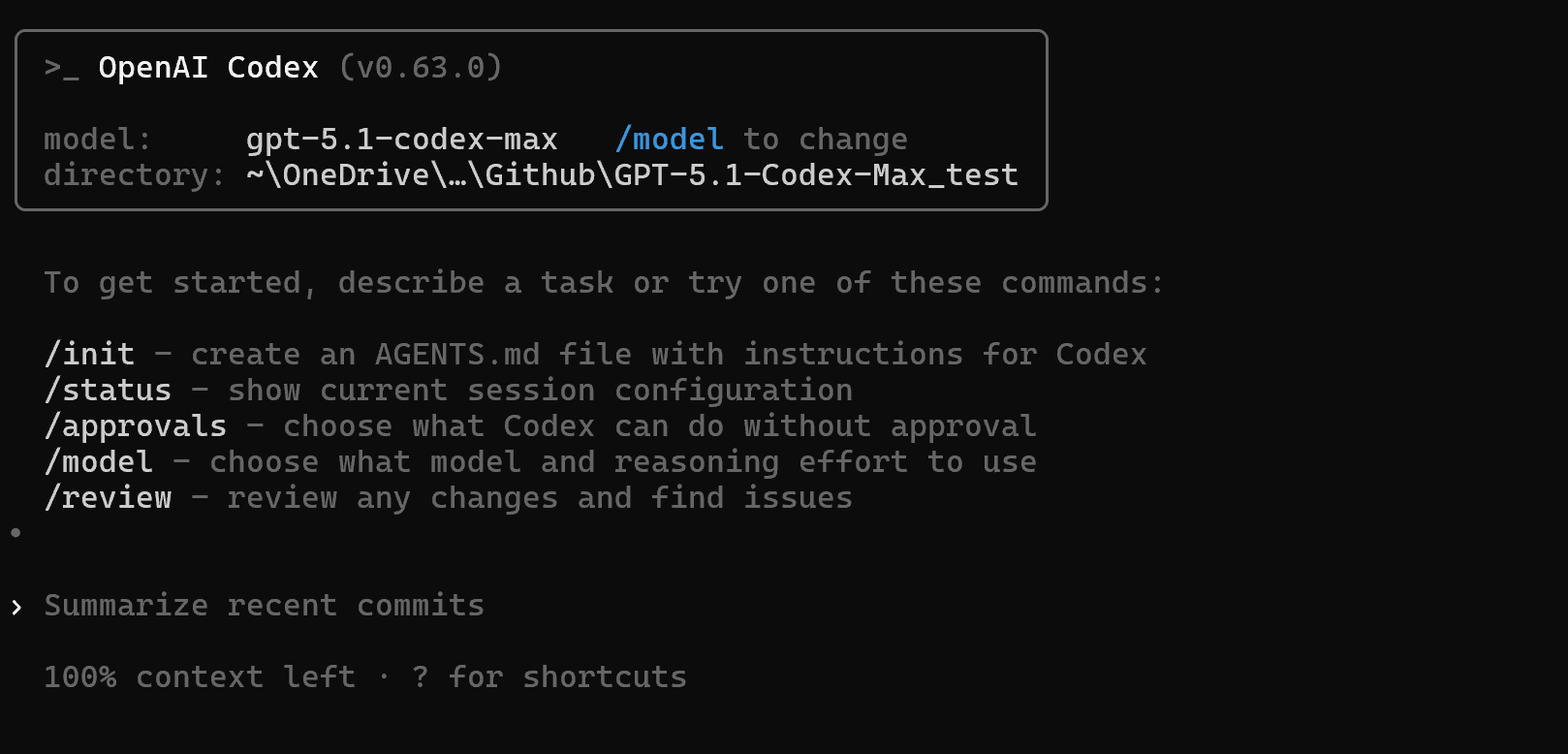Click the version number v0.63.0

pos(421,68)
